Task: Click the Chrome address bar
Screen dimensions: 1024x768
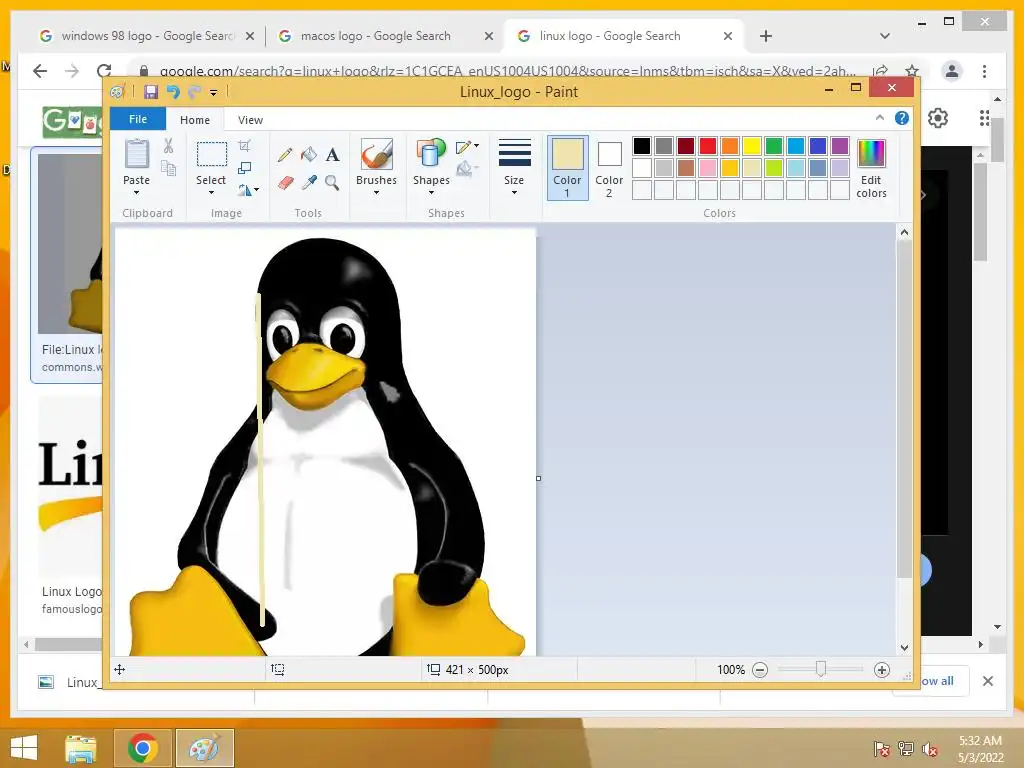Action: coord(507,71)
